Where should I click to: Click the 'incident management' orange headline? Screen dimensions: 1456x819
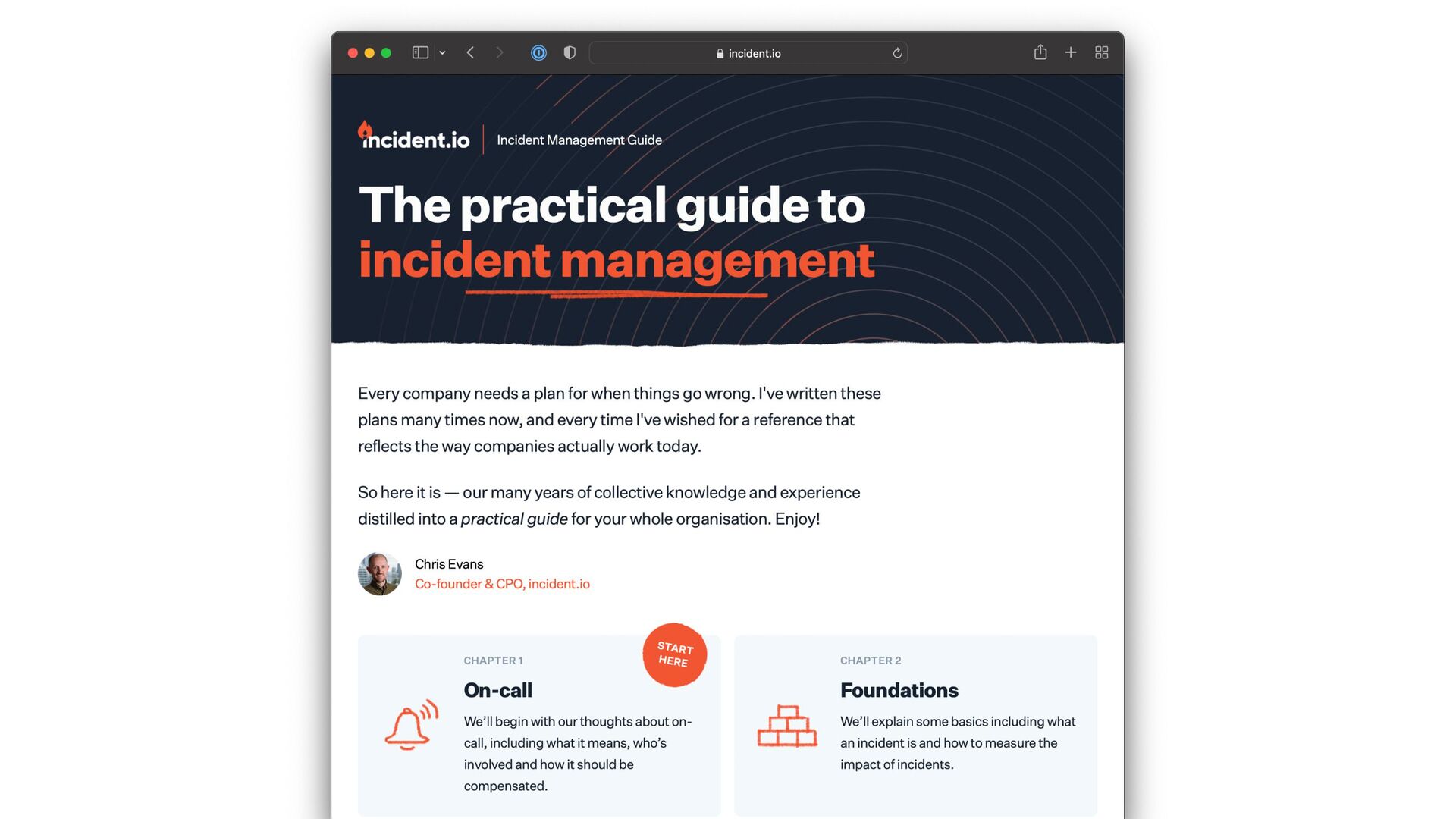tap(617, 260)
